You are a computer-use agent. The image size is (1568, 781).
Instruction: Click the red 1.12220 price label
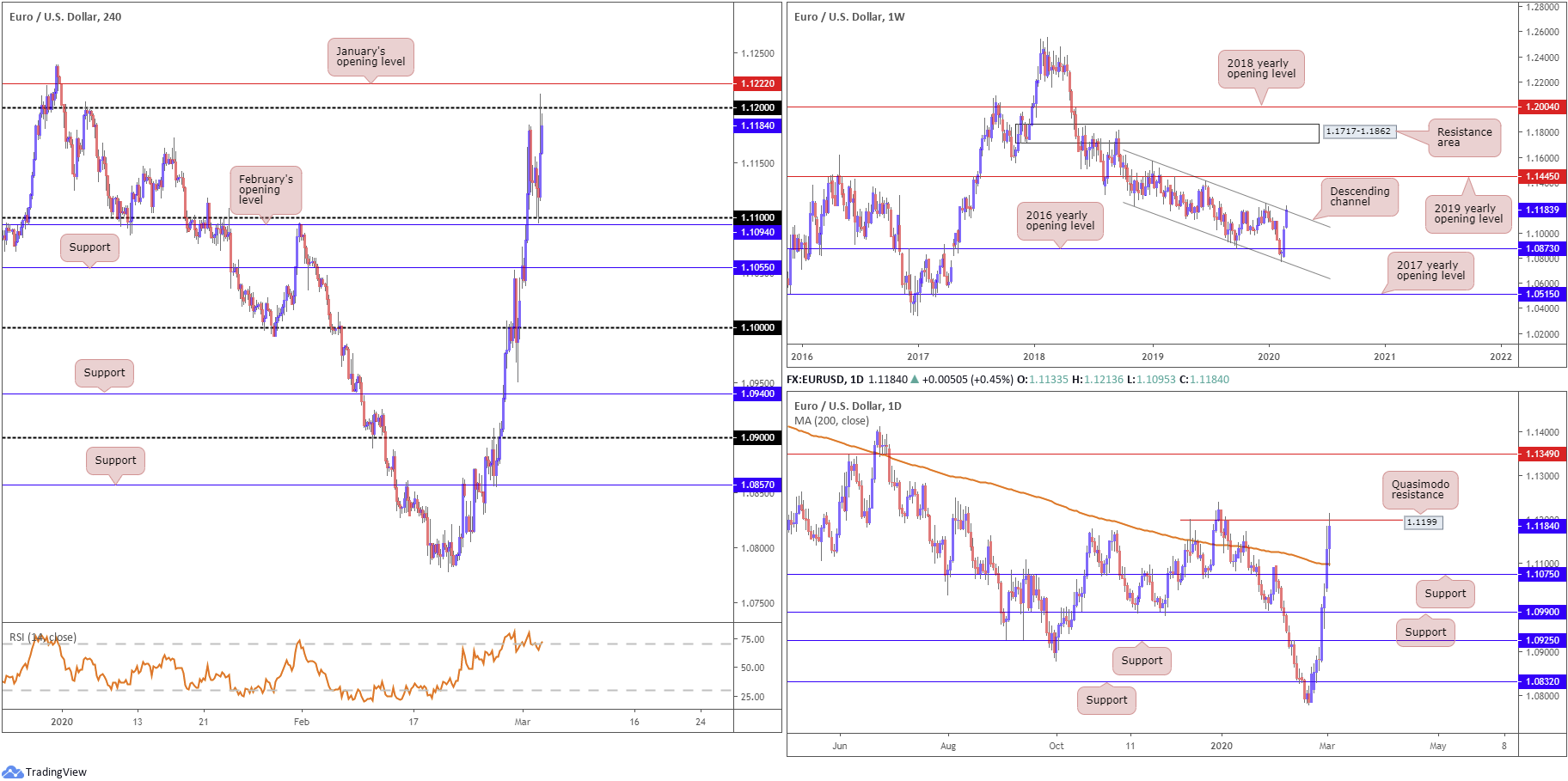click(x=757, y=83)
